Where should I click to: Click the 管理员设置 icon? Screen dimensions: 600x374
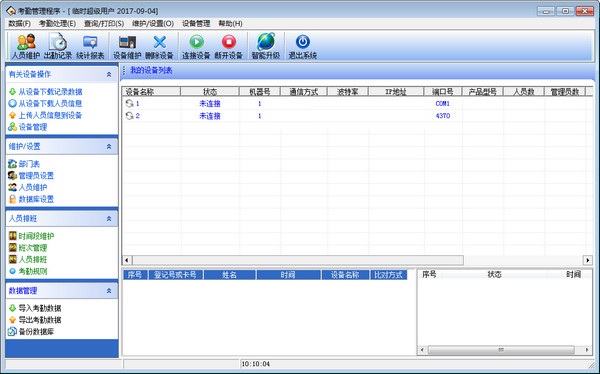(x=12, y=176)
